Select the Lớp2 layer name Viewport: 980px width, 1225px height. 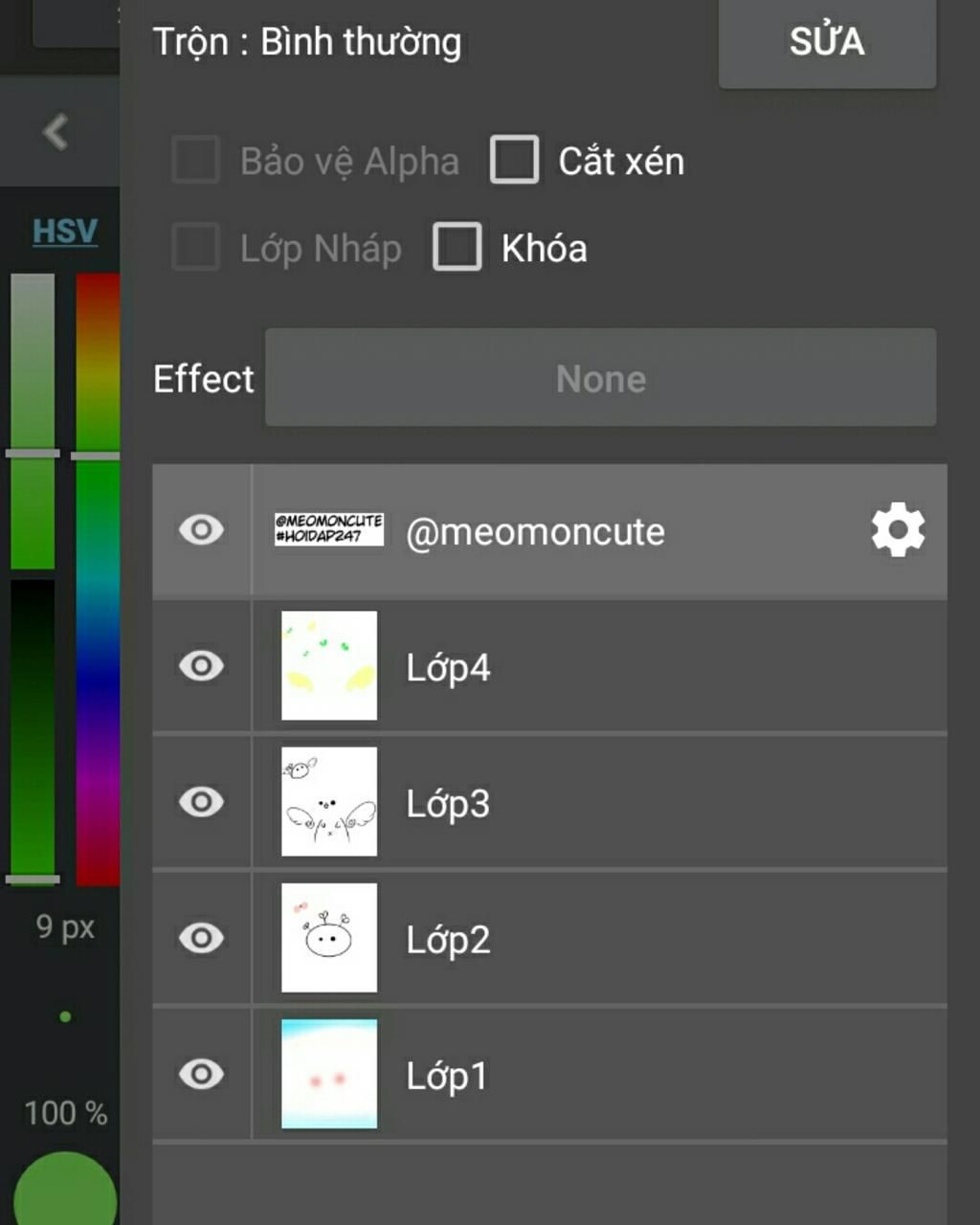[448, 939]
